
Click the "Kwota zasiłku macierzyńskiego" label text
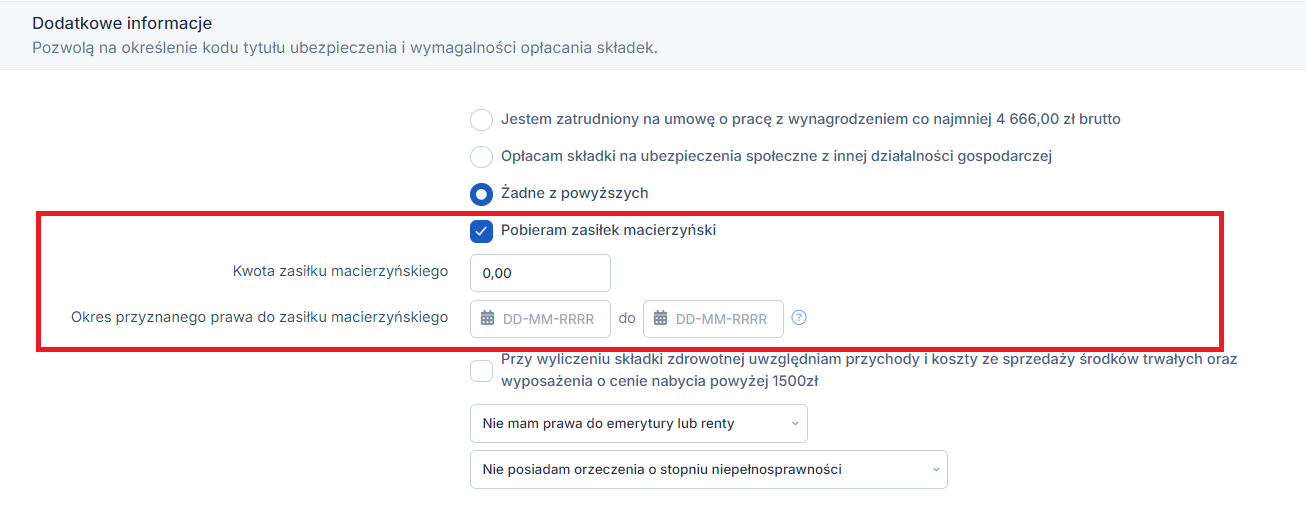coord(340,270)
